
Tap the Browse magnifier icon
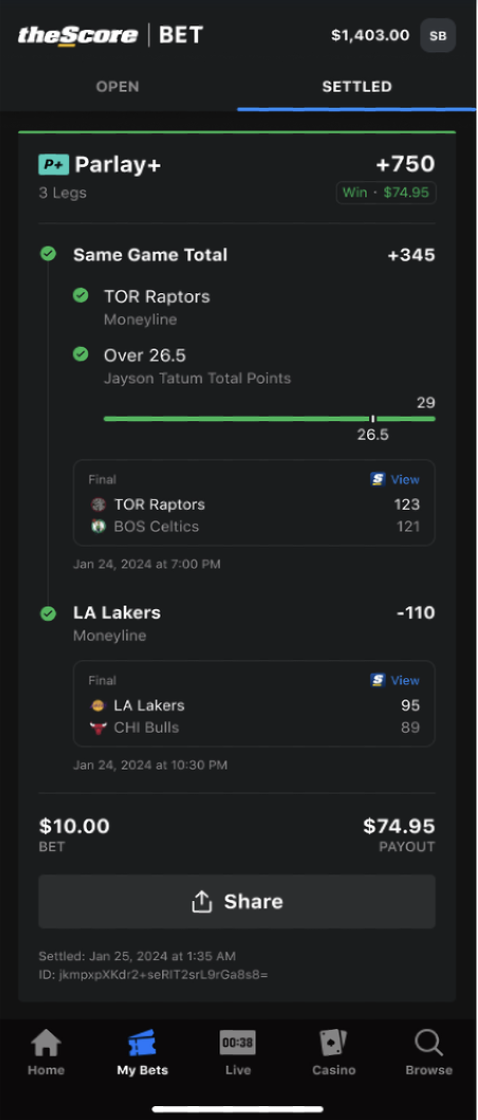click(x=429, y=1044)
